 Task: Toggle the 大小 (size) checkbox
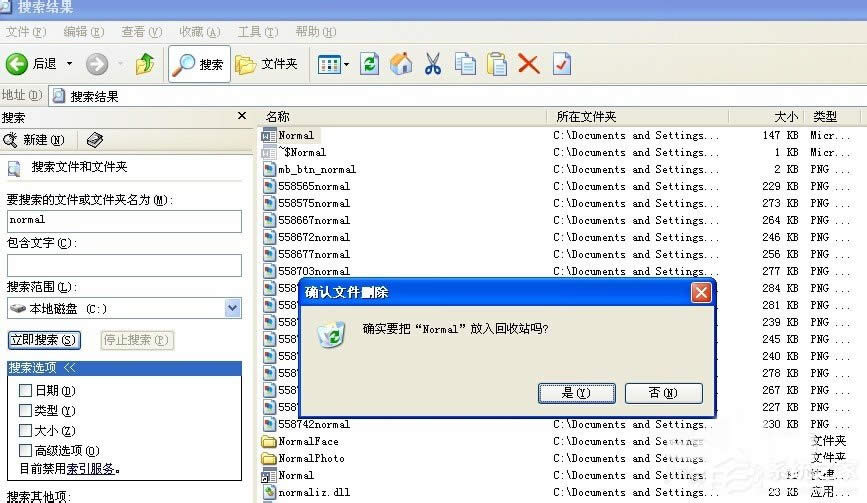point(26,431)
